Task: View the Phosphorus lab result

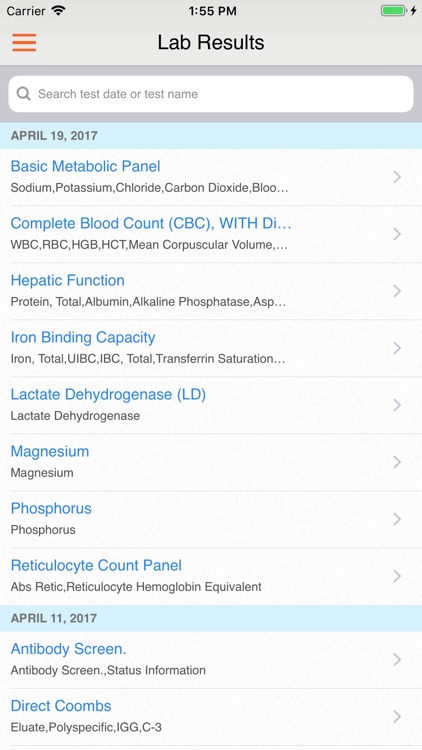Action: (211, 519)
